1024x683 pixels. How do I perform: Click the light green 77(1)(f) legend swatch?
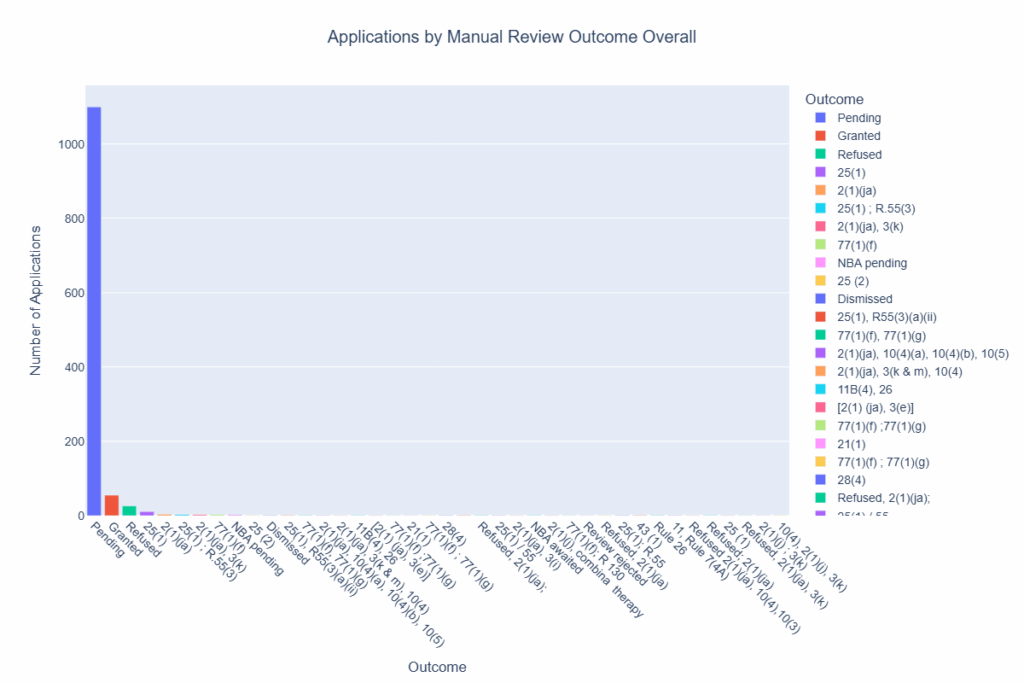pyautogui.click(x=820, y=245)
